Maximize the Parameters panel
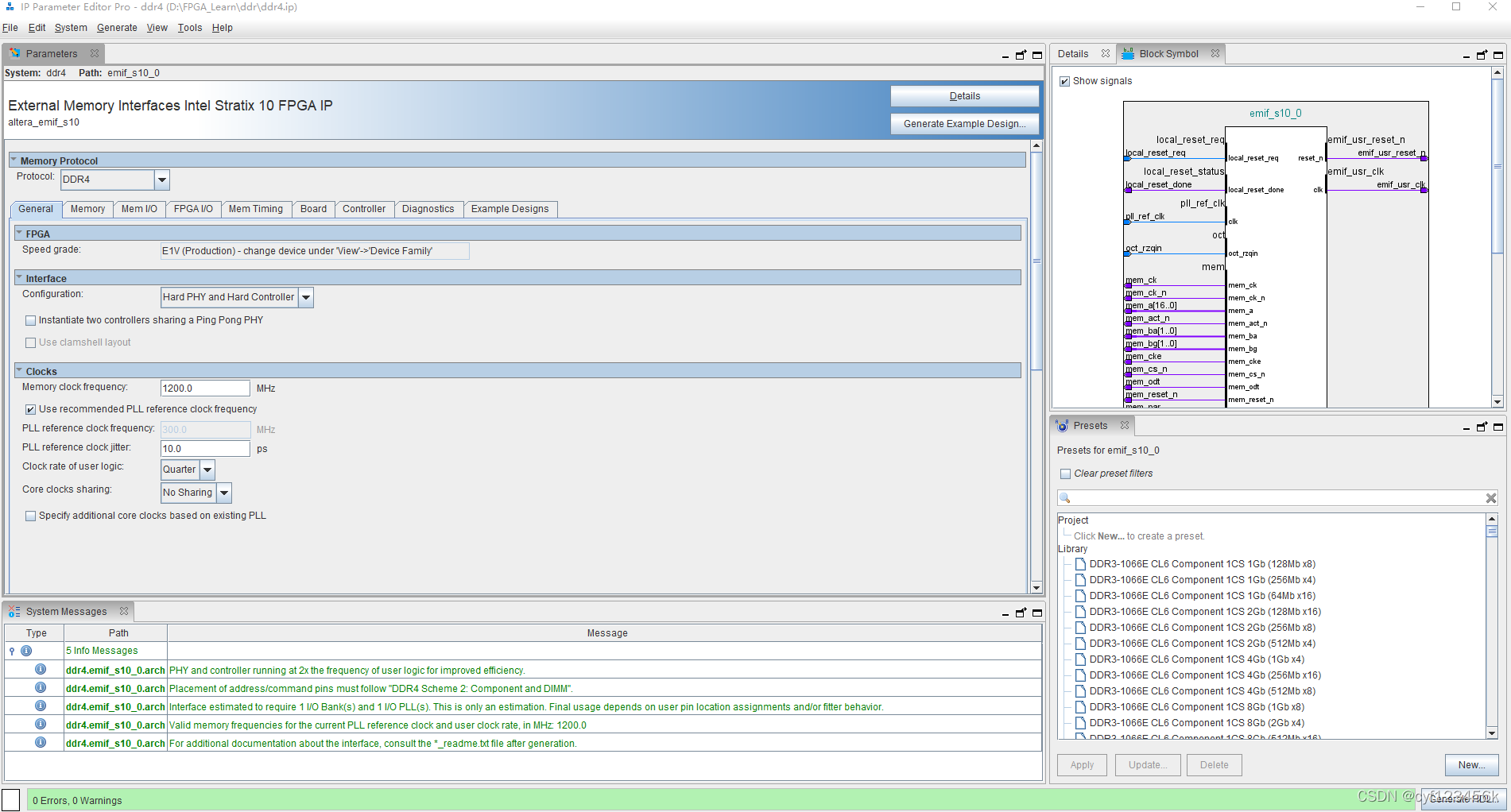Image resolution: width=1511 pixels, height=812 pixels. coord(1037,55)
